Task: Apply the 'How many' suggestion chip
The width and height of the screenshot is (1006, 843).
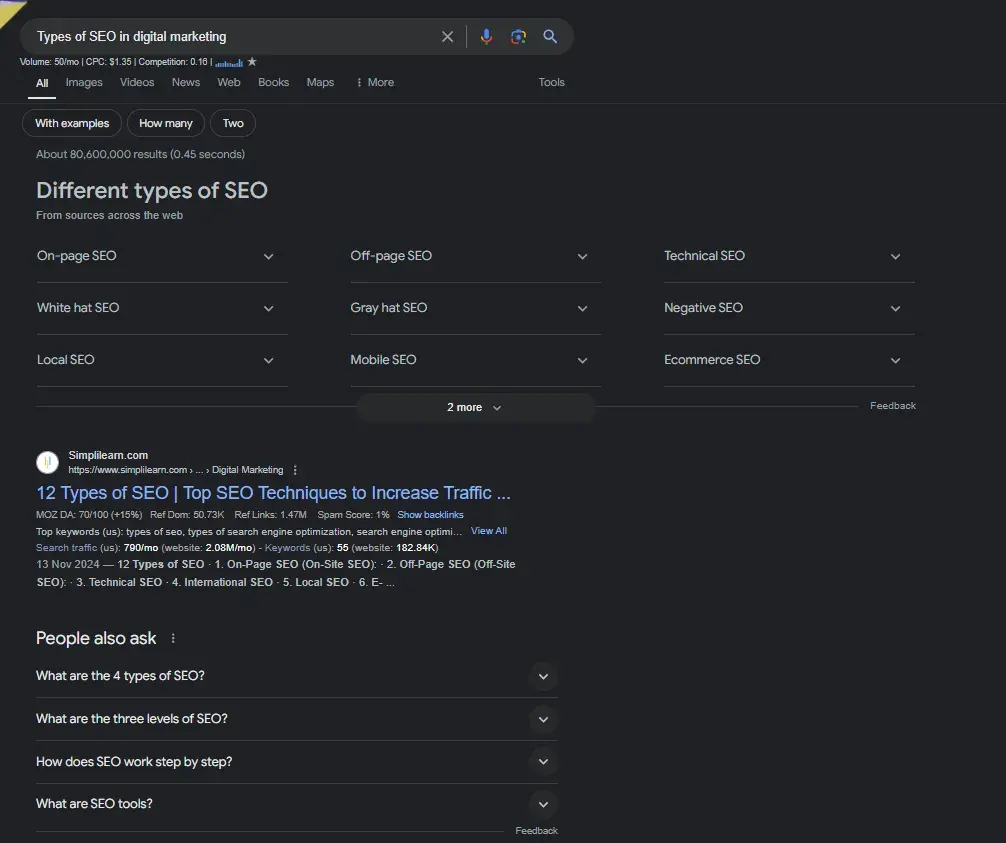Action: (166, 123)
